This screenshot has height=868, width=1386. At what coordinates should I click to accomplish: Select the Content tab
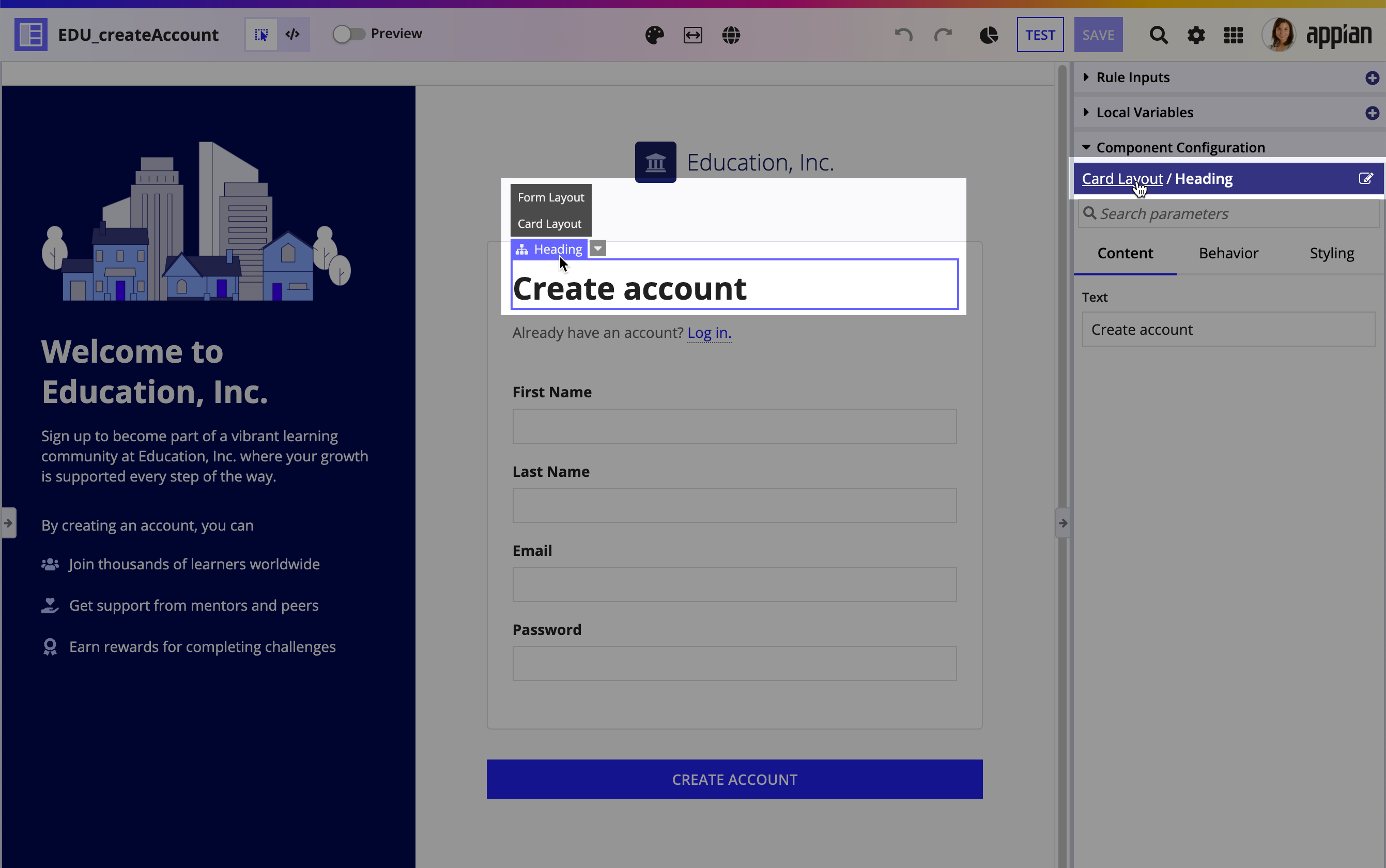pyautogui.click(x=1125, y=253)
